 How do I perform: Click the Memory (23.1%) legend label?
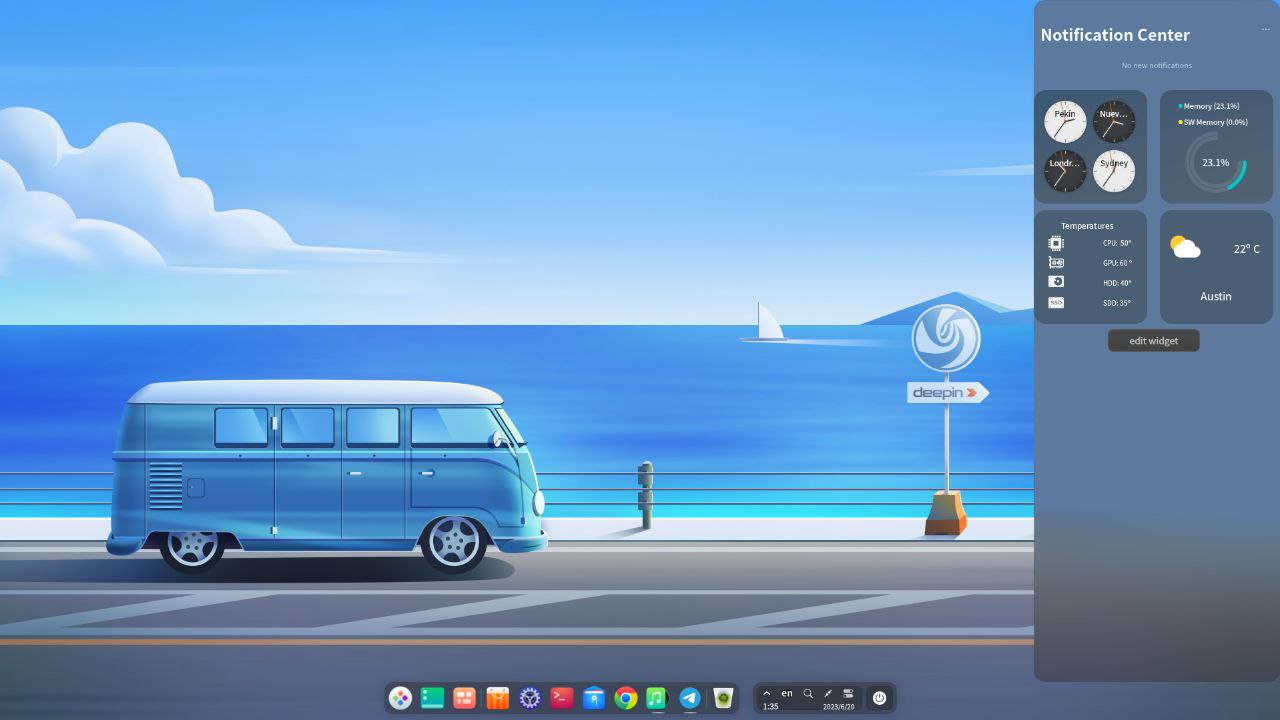1211,106
